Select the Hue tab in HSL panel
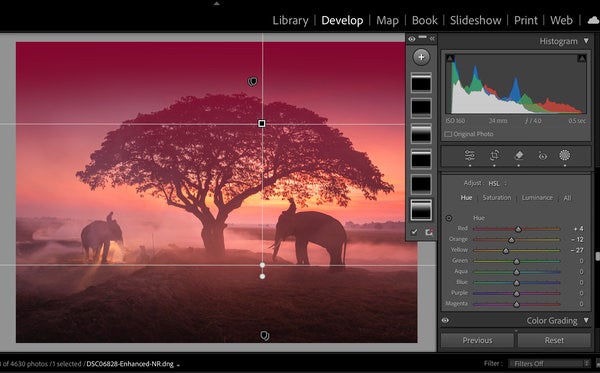The height and width of the screenshot is (373, 600). (466, 198)
